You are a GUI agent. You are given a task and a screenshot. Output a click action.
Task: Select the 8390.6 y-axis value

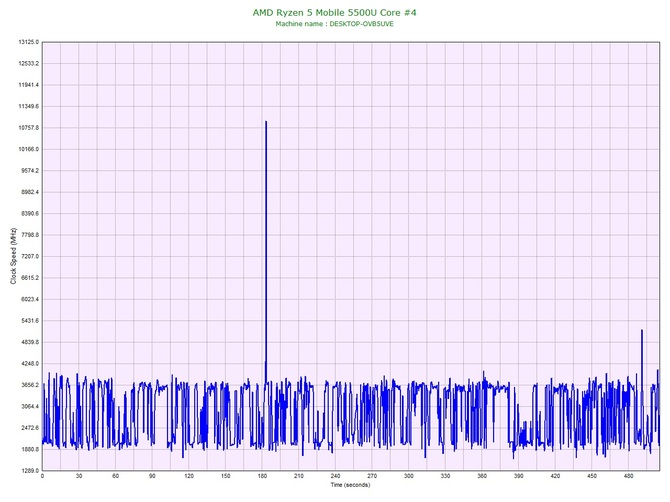click(29, 213)
